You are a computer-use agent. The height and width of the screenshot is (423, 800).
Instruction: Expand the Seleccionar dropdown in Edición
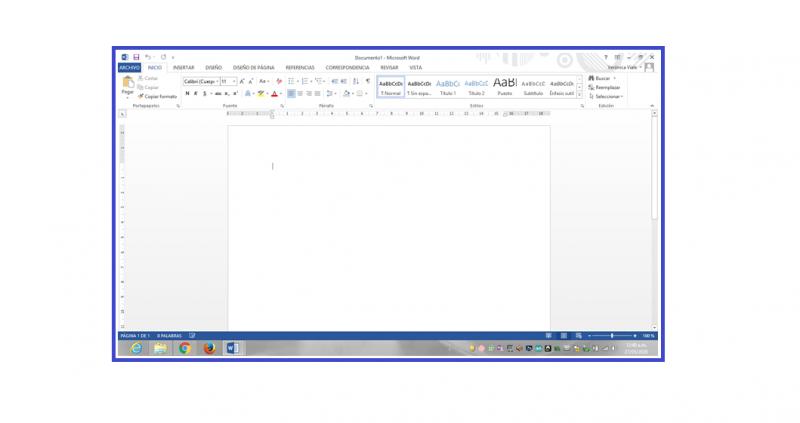[609, 96]
